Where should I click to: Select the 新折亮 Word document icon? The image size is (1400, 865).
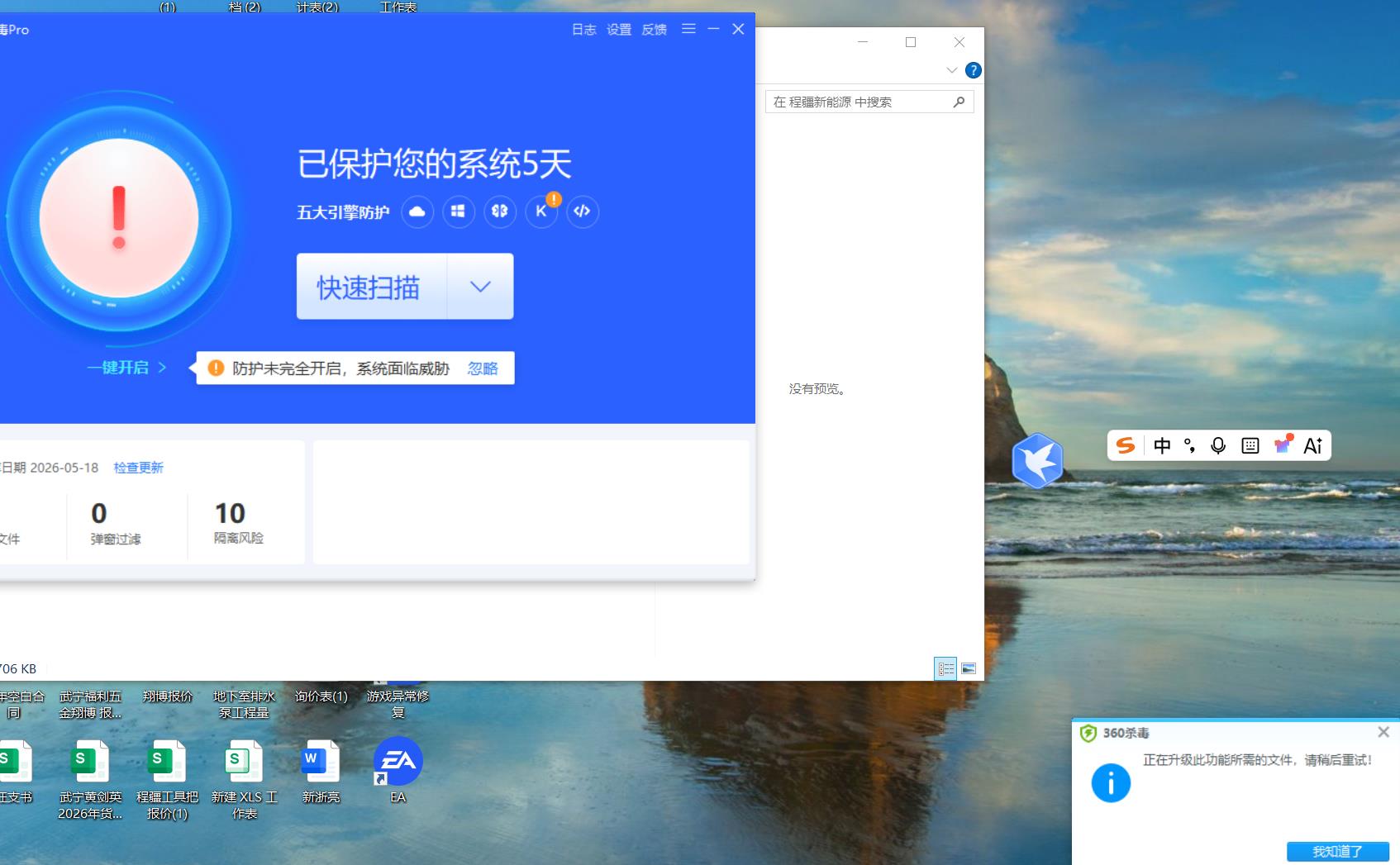click(x=321, y=770)
